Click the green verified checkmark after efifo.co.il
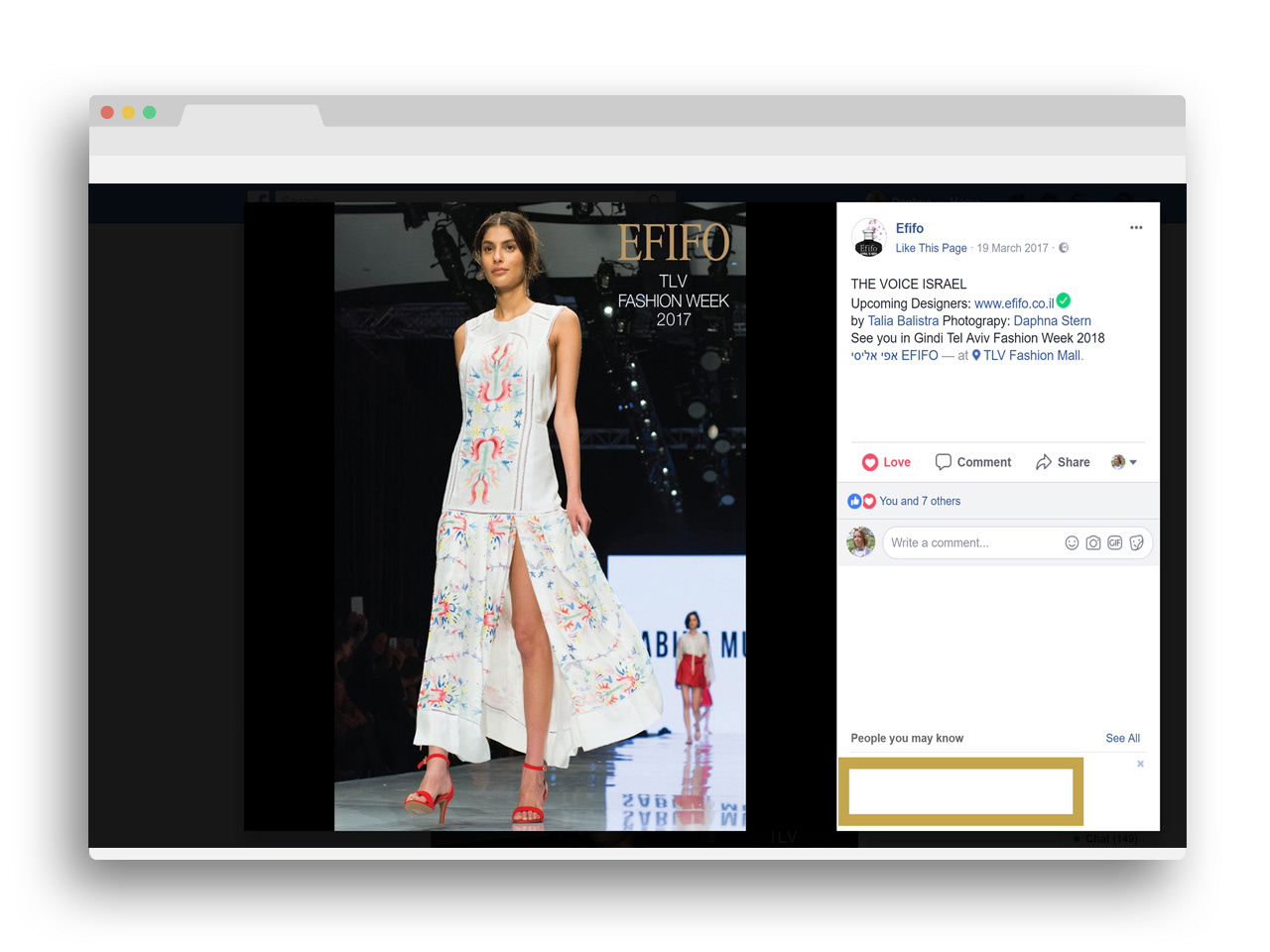This screenshot has height=952, width=1270. click(x=1064, y=300)
